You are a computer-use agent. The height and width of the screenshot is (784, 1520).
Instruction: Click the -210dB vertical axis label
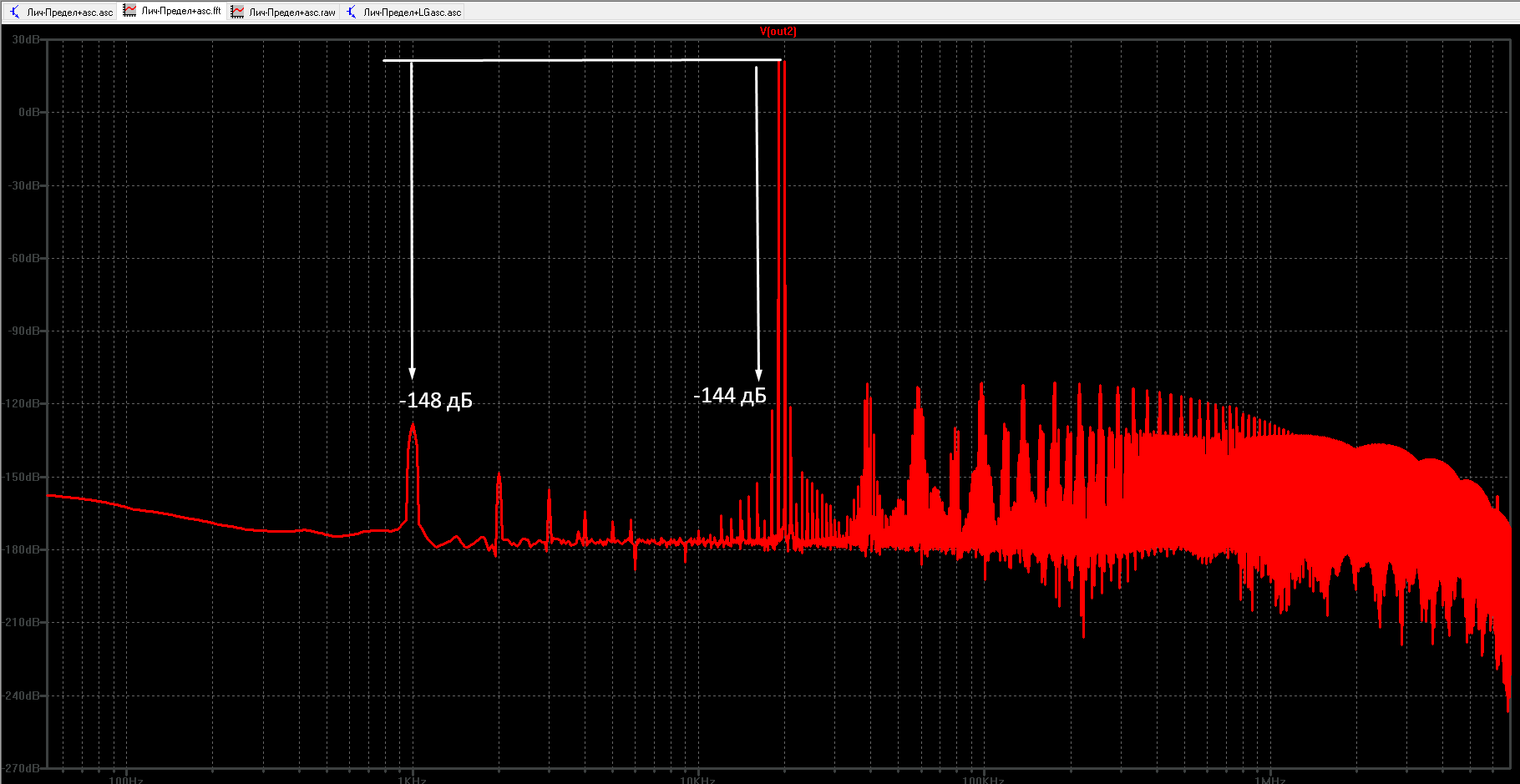(x=22, y=622)
